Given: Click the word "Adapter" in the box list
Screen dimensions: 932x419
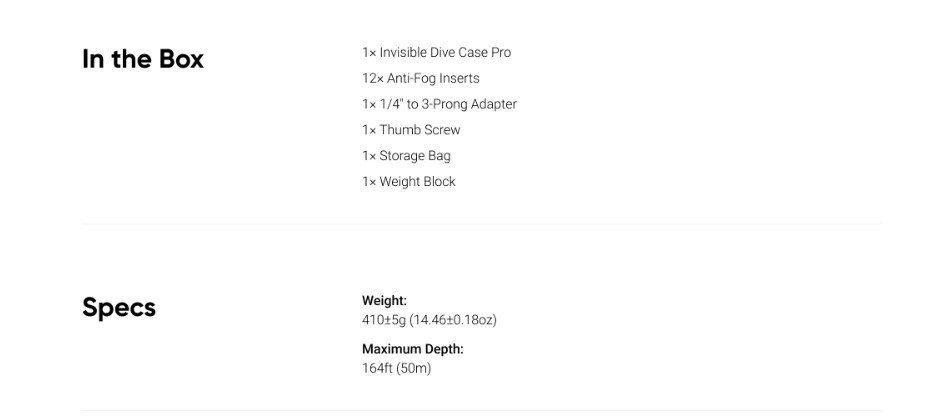Looking at the screenshot, I should (x=492, y=104).
